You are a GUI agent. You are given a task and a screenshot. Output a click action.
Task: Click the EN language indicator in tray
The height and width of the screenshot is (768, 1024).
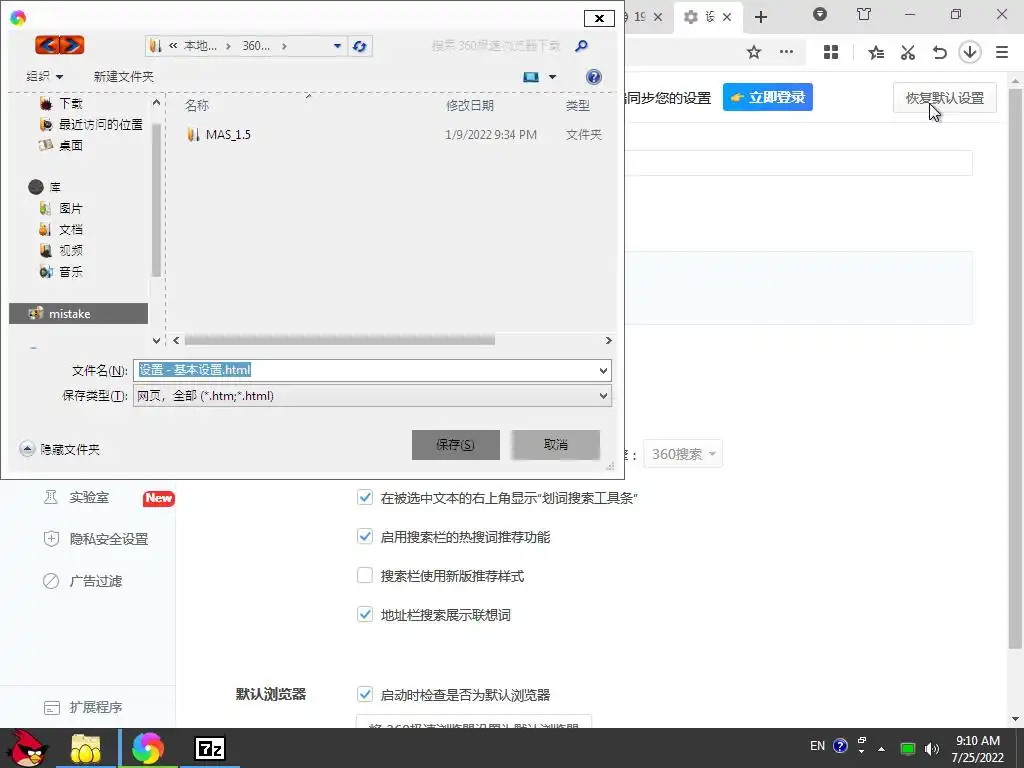(x=817, y=746)
